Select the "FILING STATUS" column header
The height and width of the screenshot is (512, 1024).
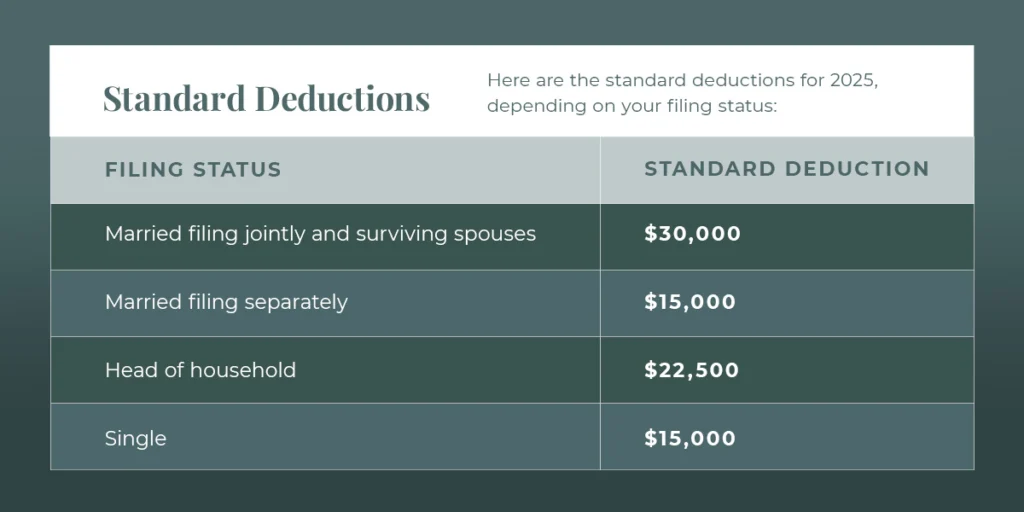(x=193, y=170)
